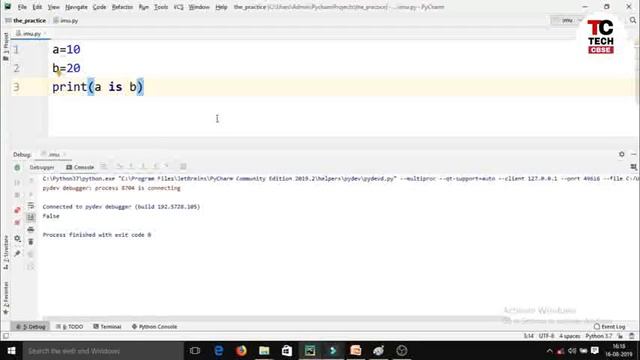Toggle read-only lock icon in status bar

(620, 336)
